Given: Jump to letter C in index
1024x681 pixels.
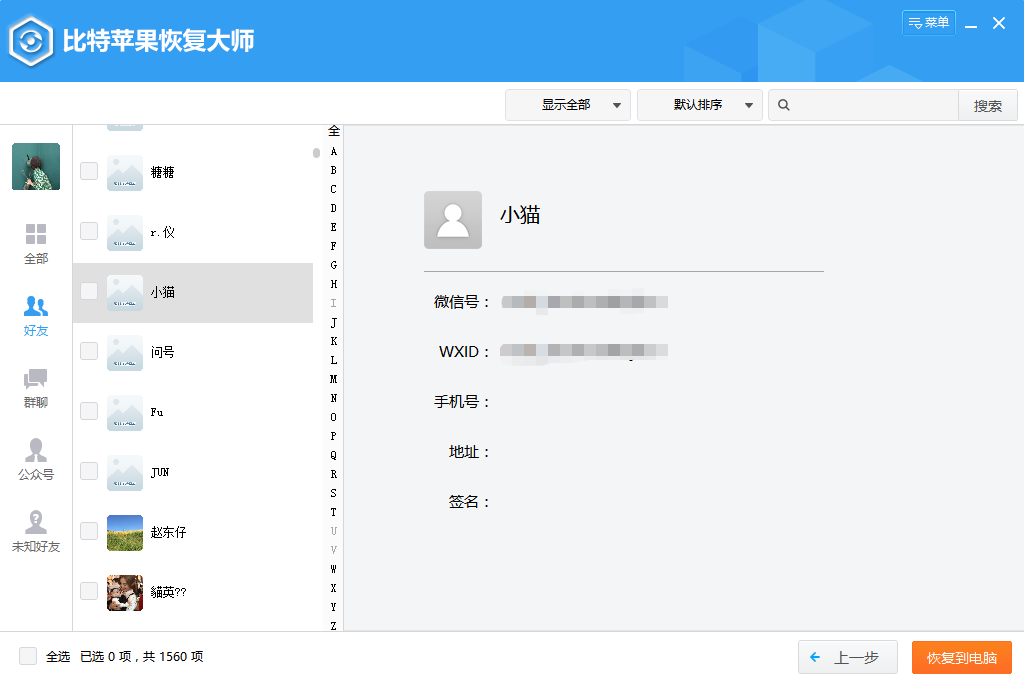Looking at the screenshot, I should pos(334,189).
